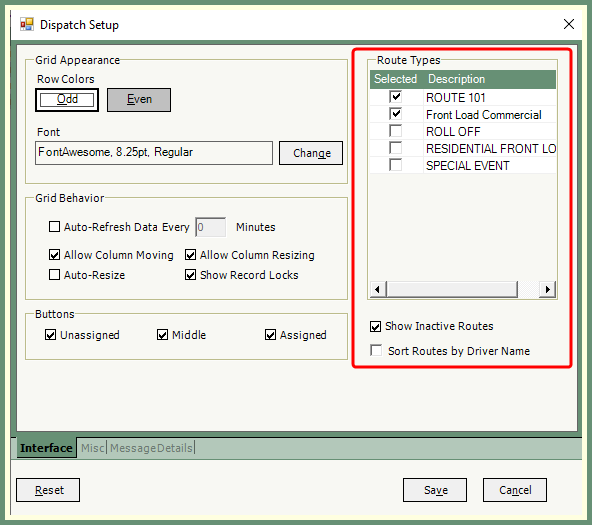Toggle Allow Column Resizing
Image resolution: width=592 pixels, height=525 pixels.
click(190, 255)
